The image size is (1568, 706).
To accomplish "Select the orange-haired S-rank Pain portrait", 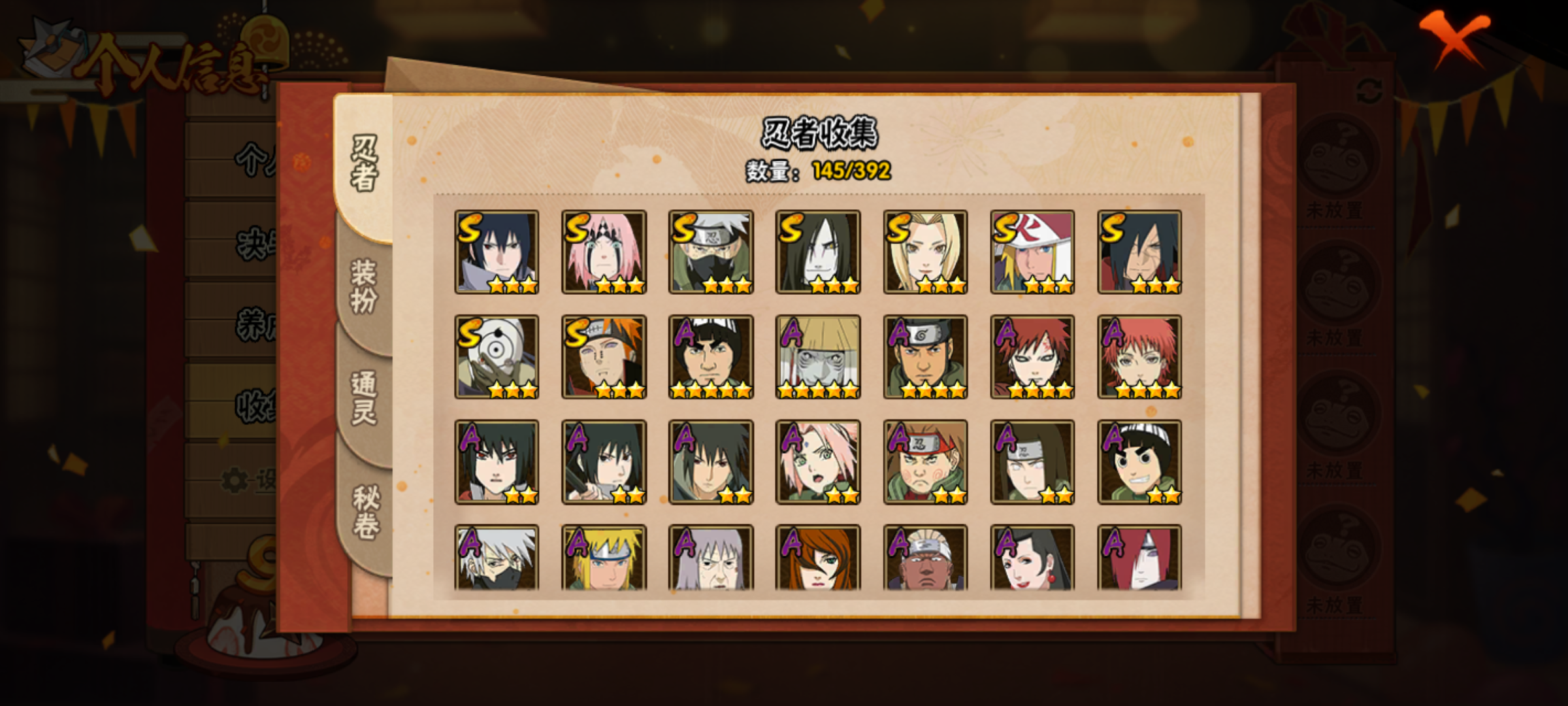I will point(604,357).
